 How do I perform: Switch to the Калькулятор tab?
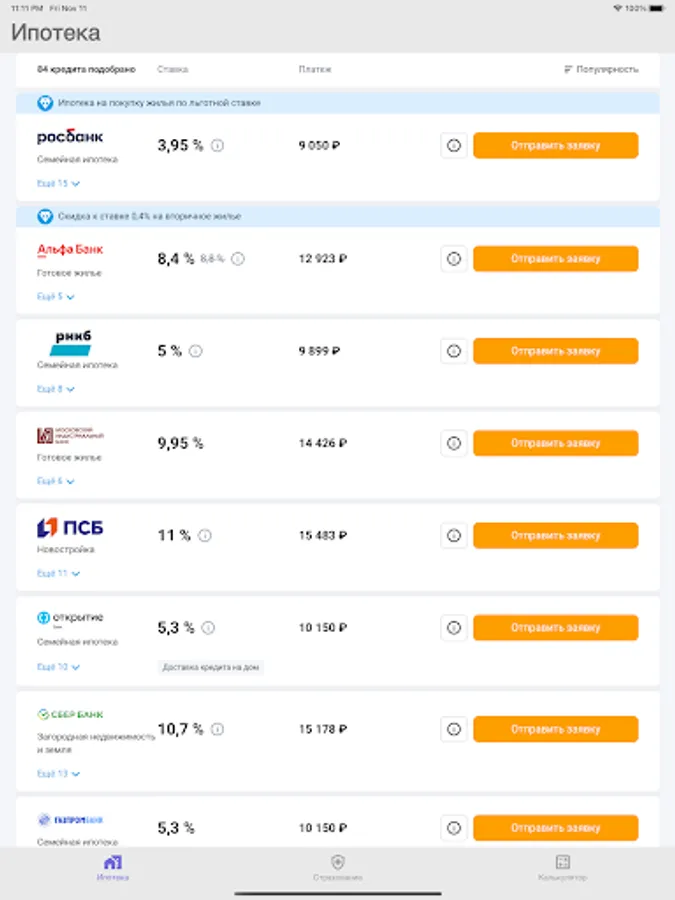click(562, 867)
